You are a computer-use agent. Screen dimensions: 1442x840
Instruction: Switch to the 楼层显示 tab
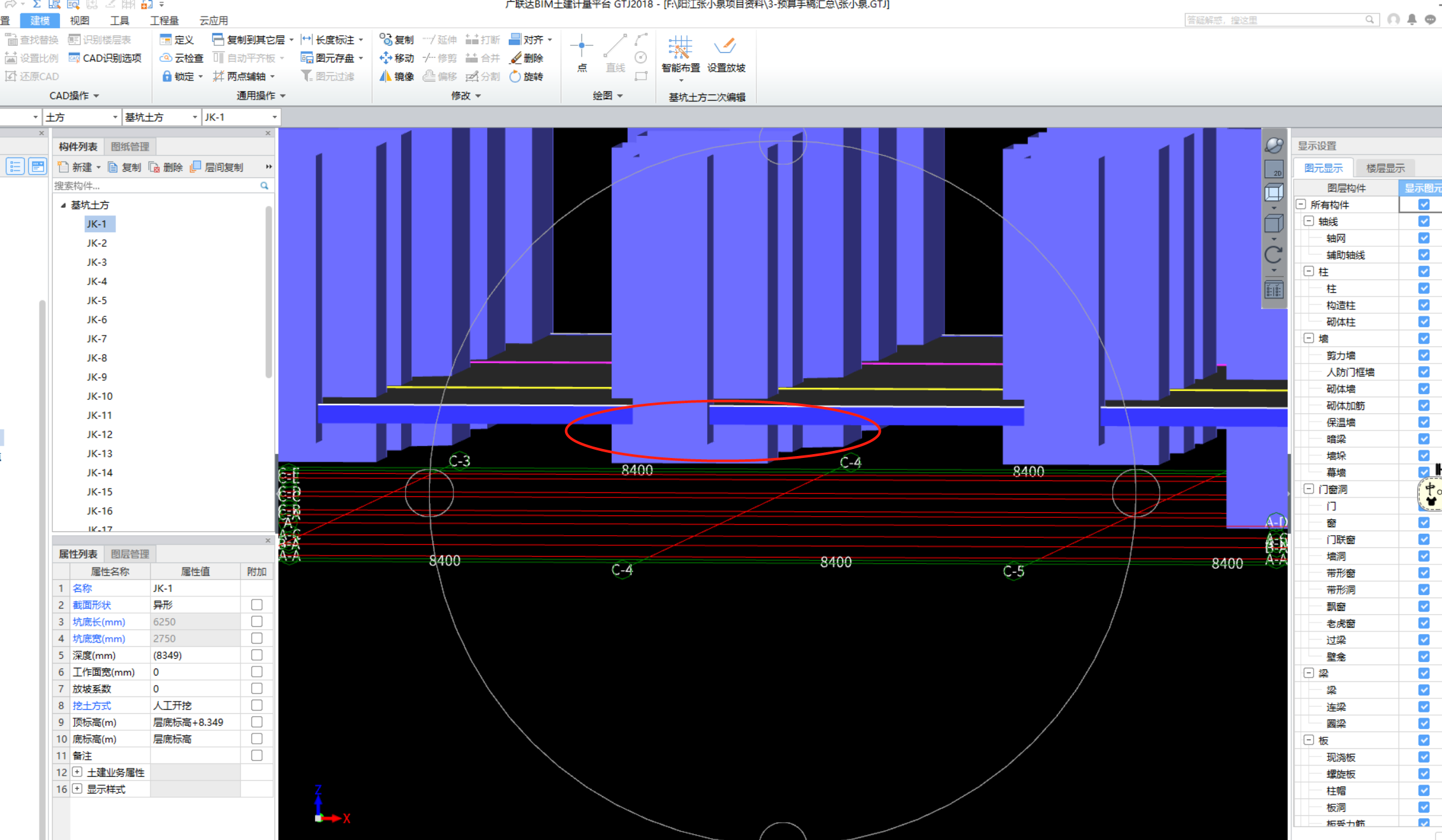click(x=1385, y=168)
